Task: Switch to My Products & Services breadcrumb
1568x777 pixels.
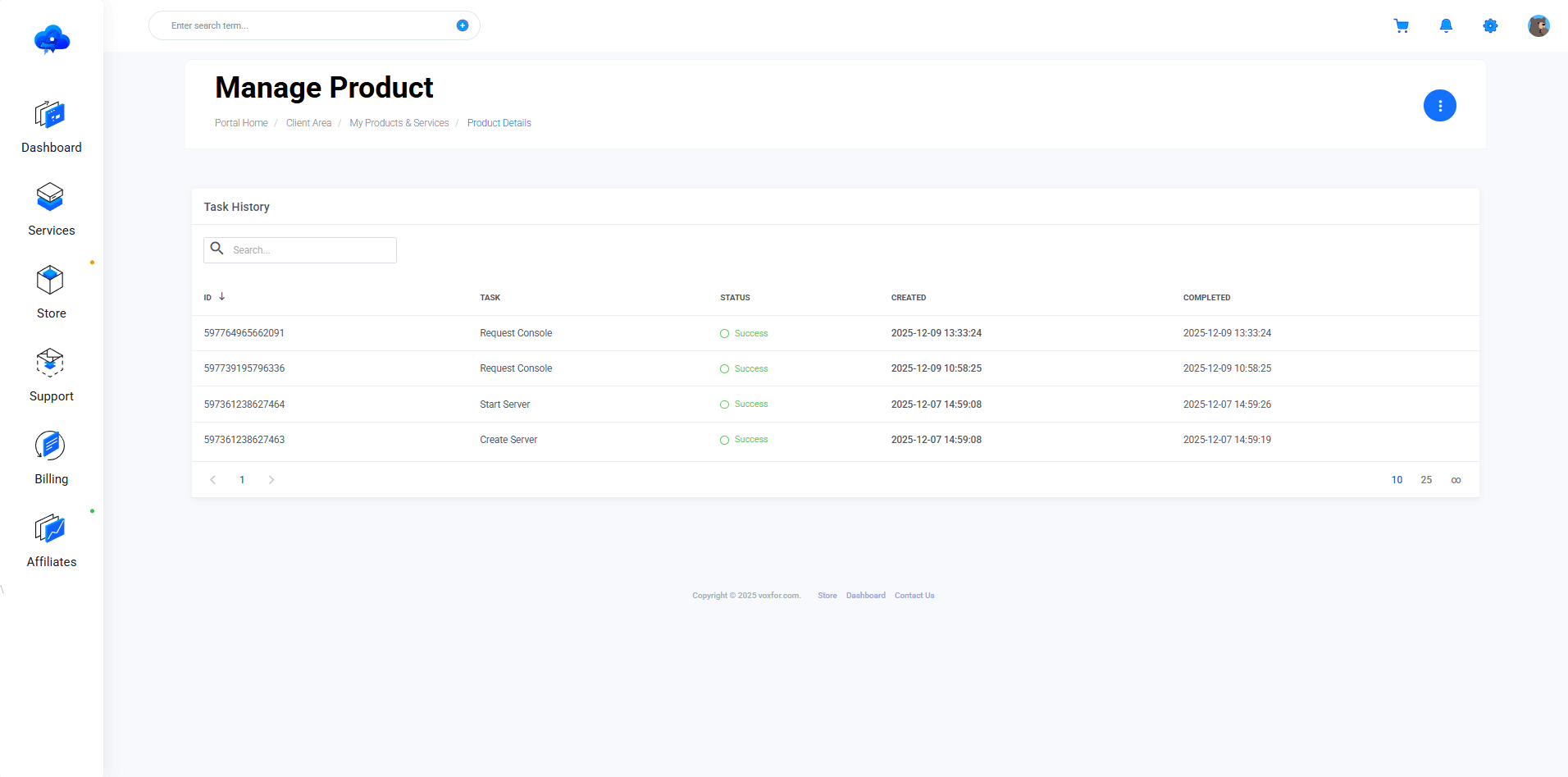Action: coord(399,122)
